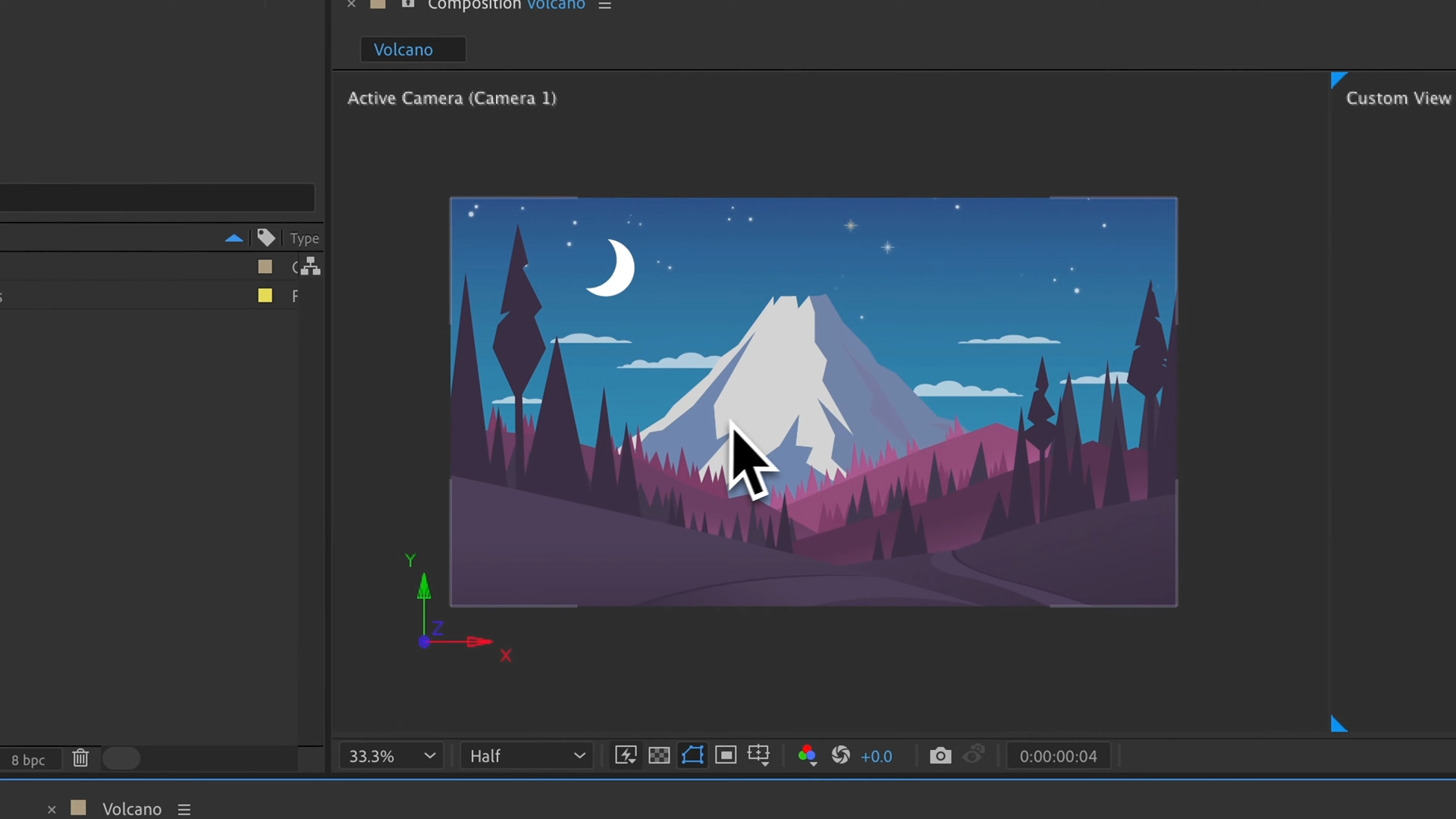
Task: Toggle the transparency grid
Action: coord(659,755)
